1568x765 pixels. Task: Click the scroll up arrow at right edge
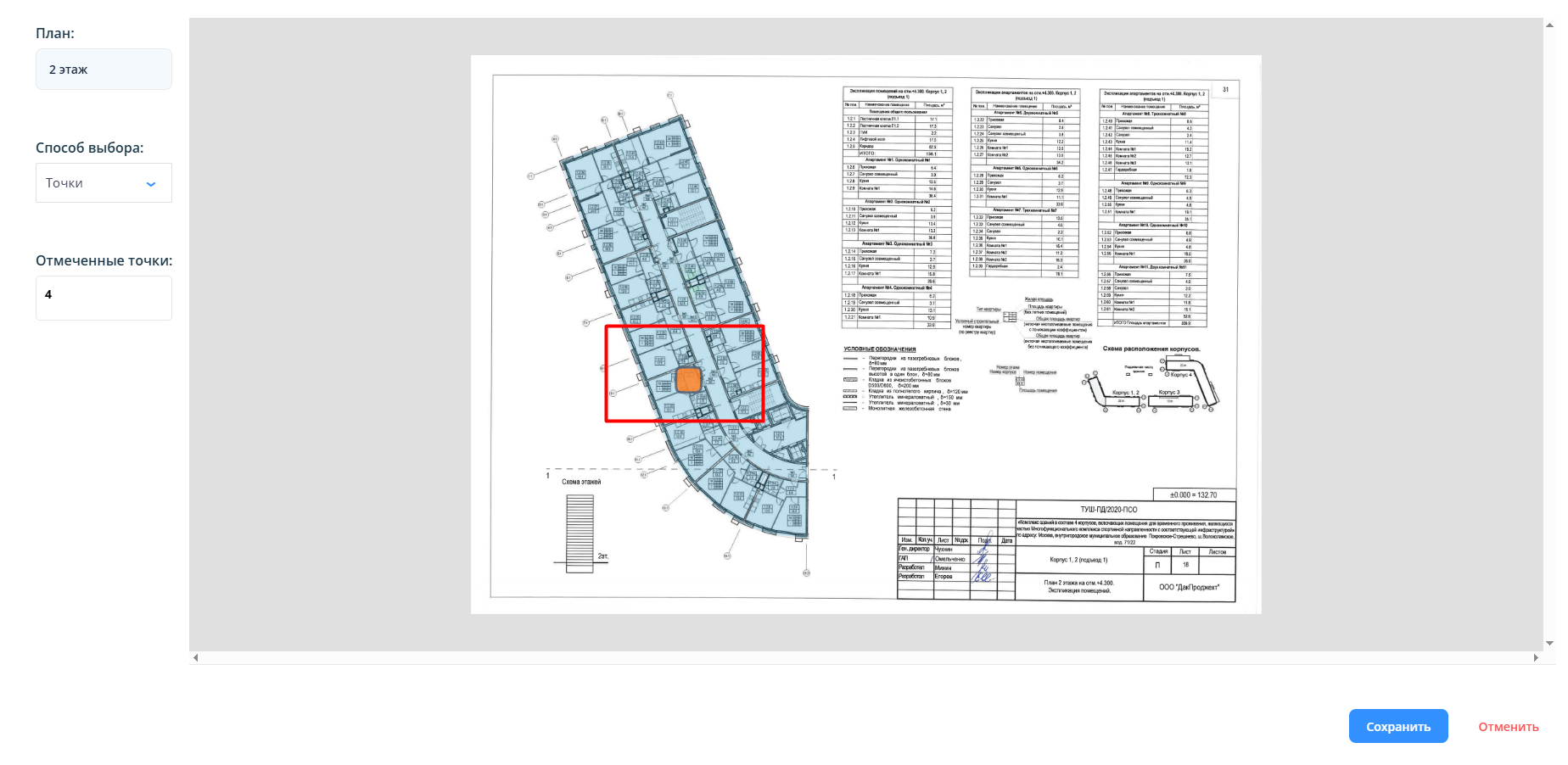pos(1550,25)
